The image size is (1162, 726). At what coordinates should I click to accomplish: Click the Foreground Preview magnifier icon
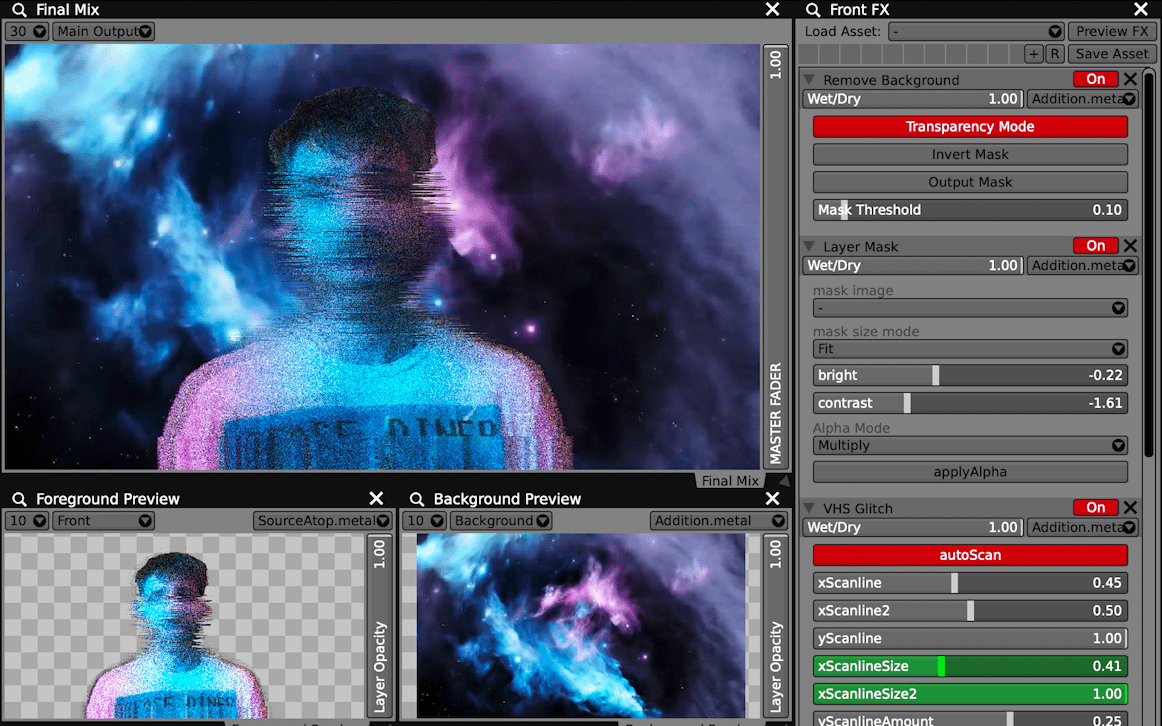19,499
